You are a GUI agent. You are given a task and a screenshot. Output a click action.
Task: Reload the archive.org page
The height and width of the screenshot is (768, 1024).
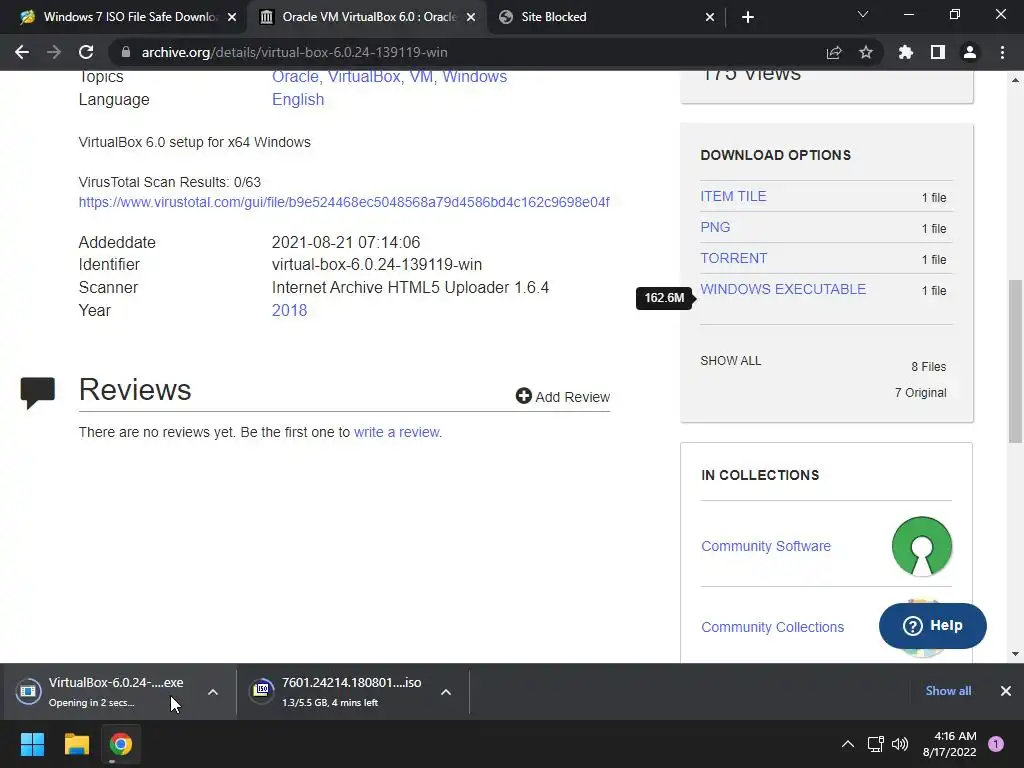[x=86, y=52]
